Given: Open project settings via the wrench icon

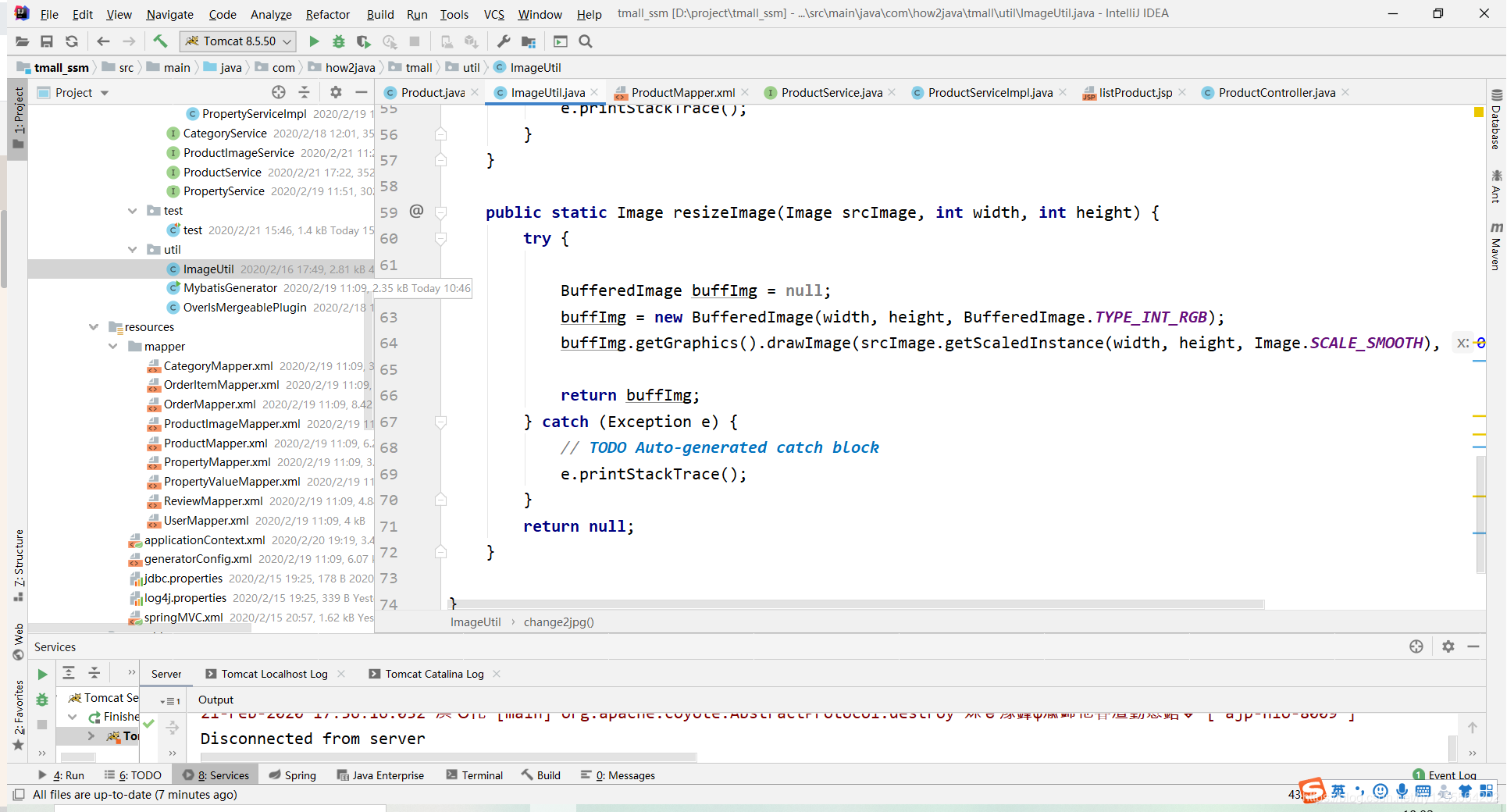Looking at the screenshot, I should (504, 41).
